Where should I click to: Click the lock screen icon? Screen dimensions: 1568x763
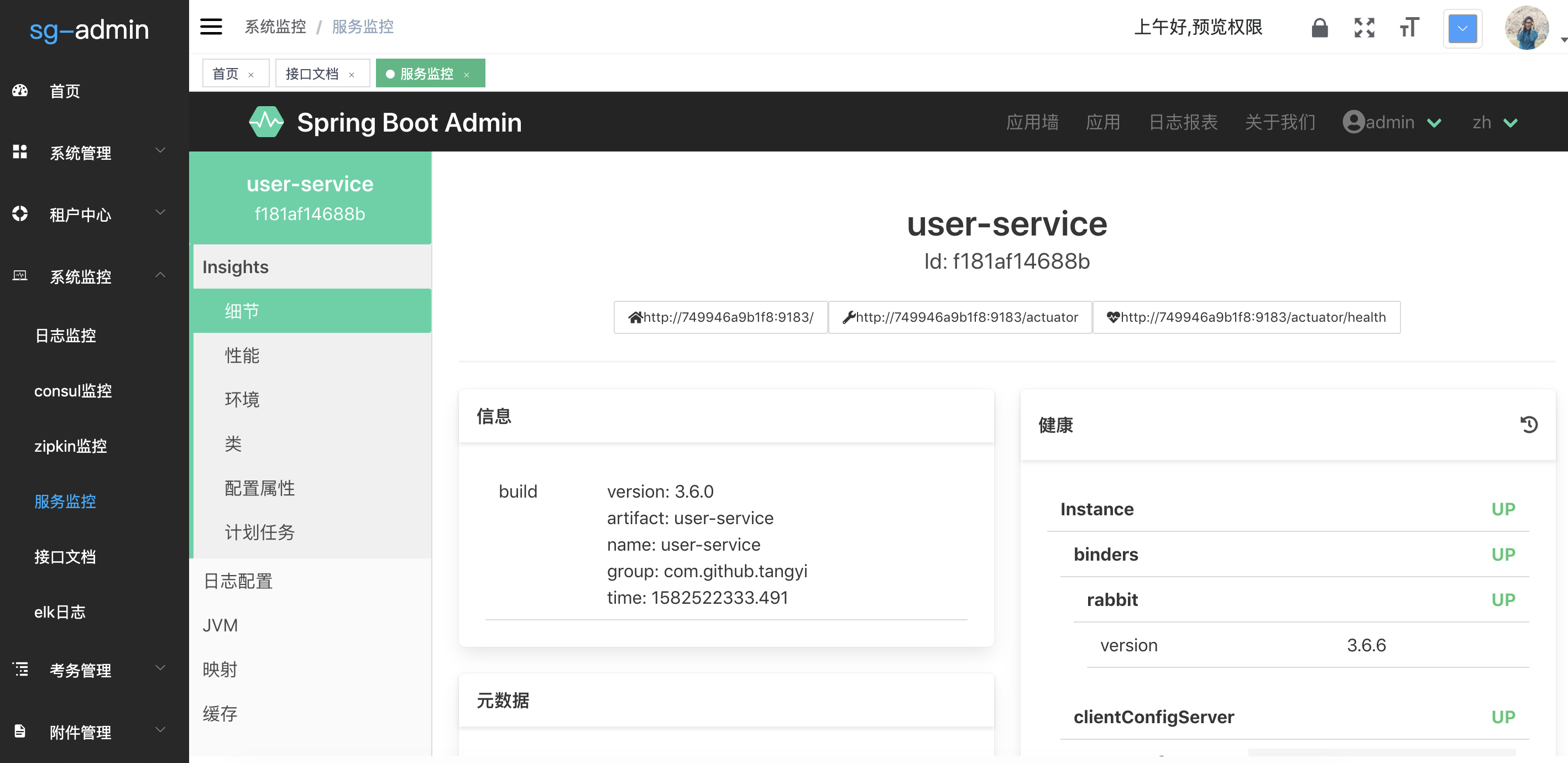(x=1319, y=28)
